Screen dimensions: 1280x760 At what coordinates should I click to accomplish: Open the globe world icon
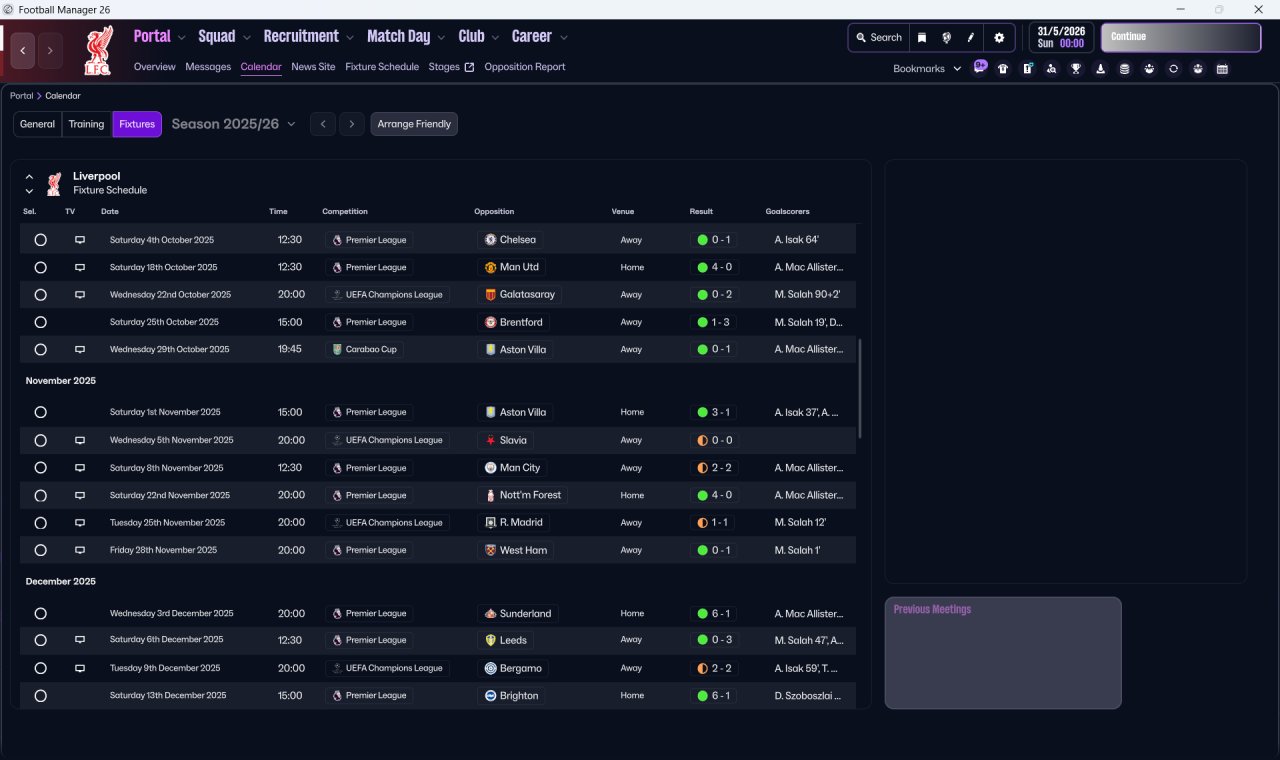point(946,38)
